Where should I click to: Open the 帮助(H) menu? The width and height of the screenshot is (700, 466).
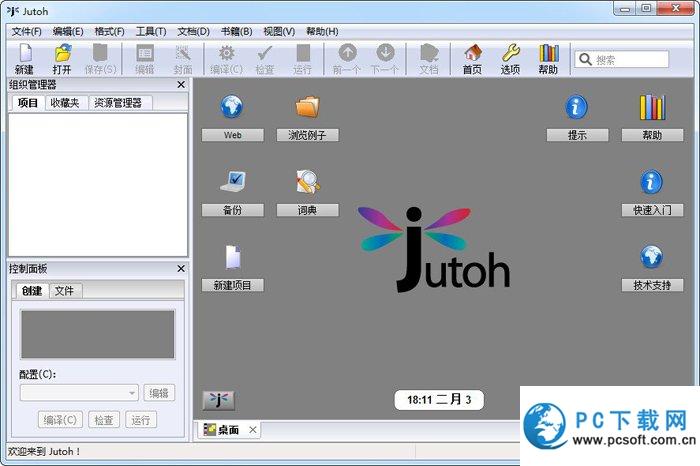(322, 32)
